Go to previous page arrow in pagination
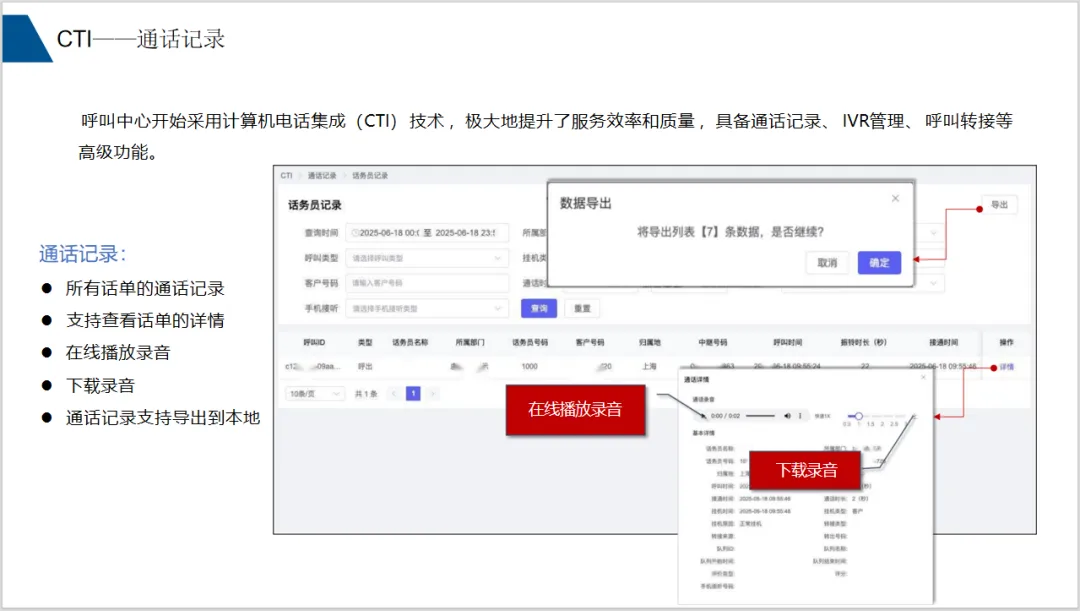Screen dimensions: 1080x611 (394, 394)
